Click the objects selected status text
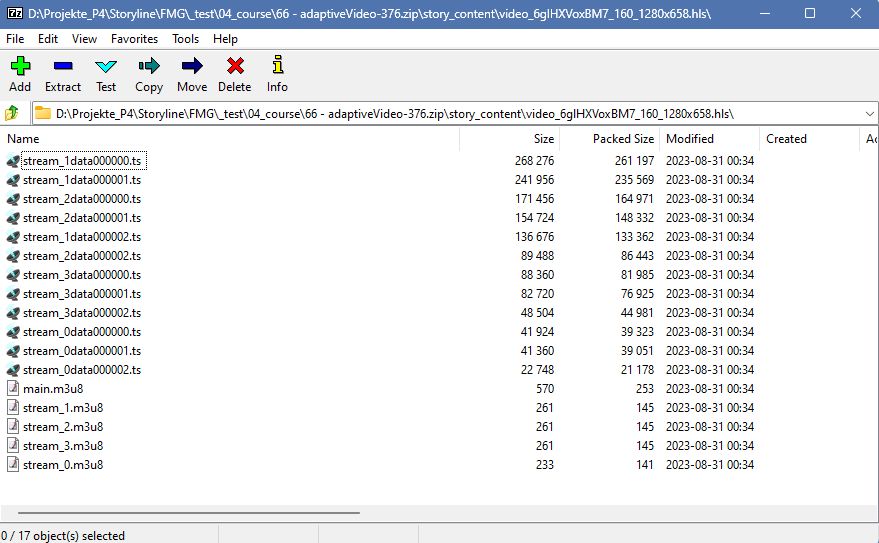The image size is (879, 543). click(x=63, y=536)
